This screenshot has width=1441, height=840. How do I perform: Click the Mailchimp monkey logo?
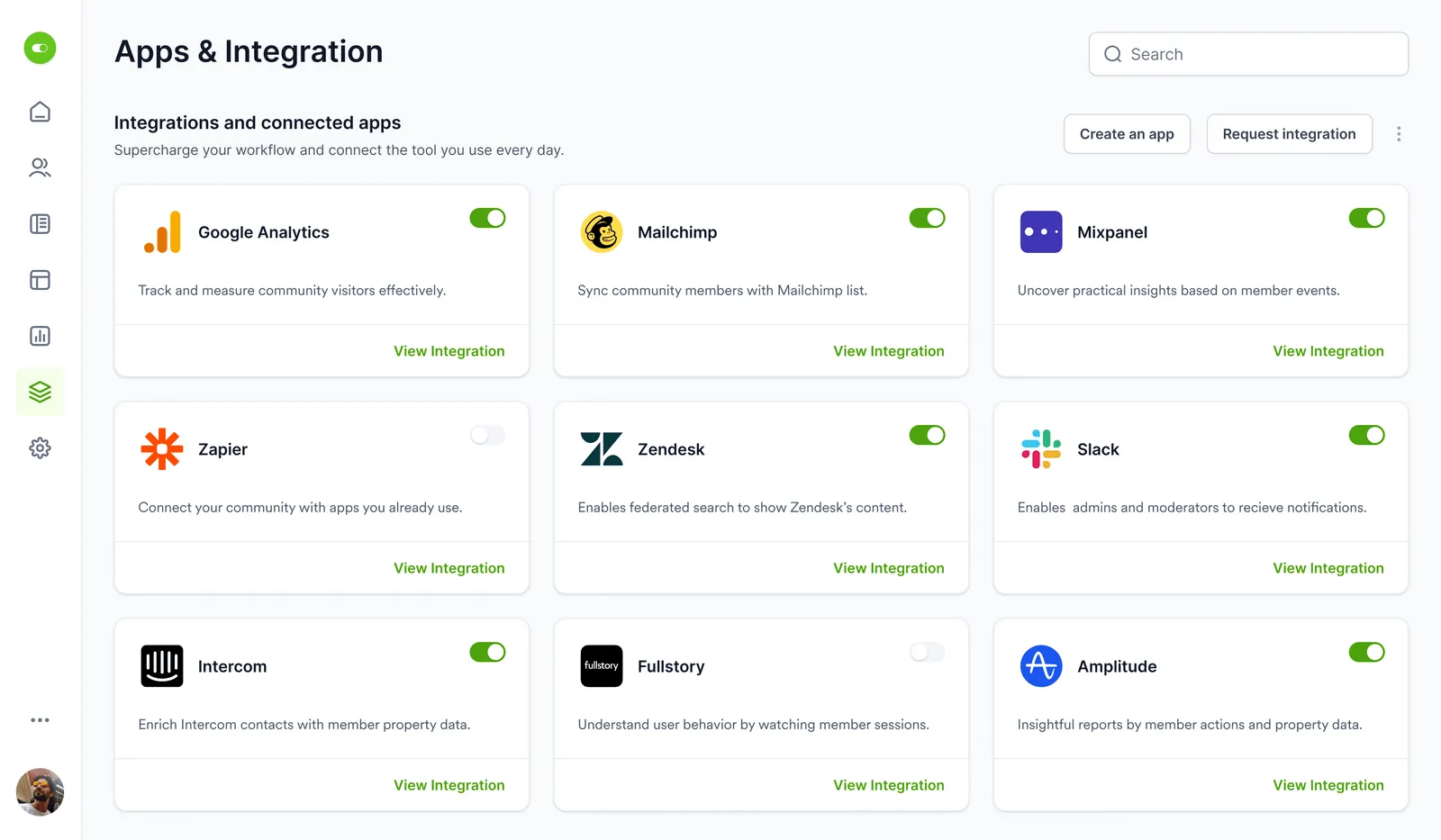pyautogui.click(x=602, y=231)
